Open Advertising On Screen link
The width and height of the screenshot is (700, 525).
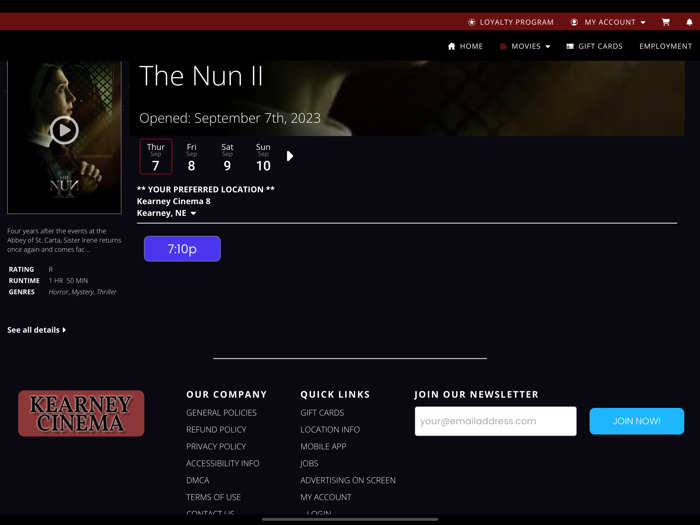point(348,481)
